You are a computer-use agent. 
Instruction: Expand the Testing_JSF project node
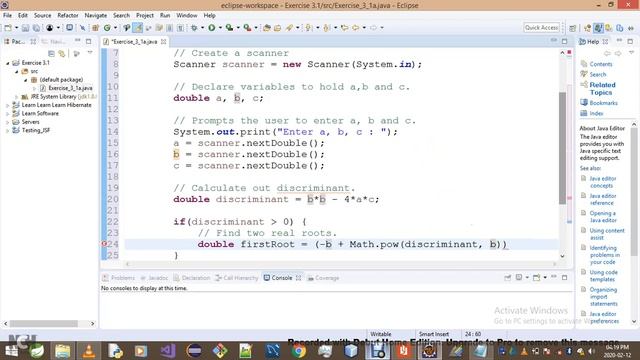[8, 131]
